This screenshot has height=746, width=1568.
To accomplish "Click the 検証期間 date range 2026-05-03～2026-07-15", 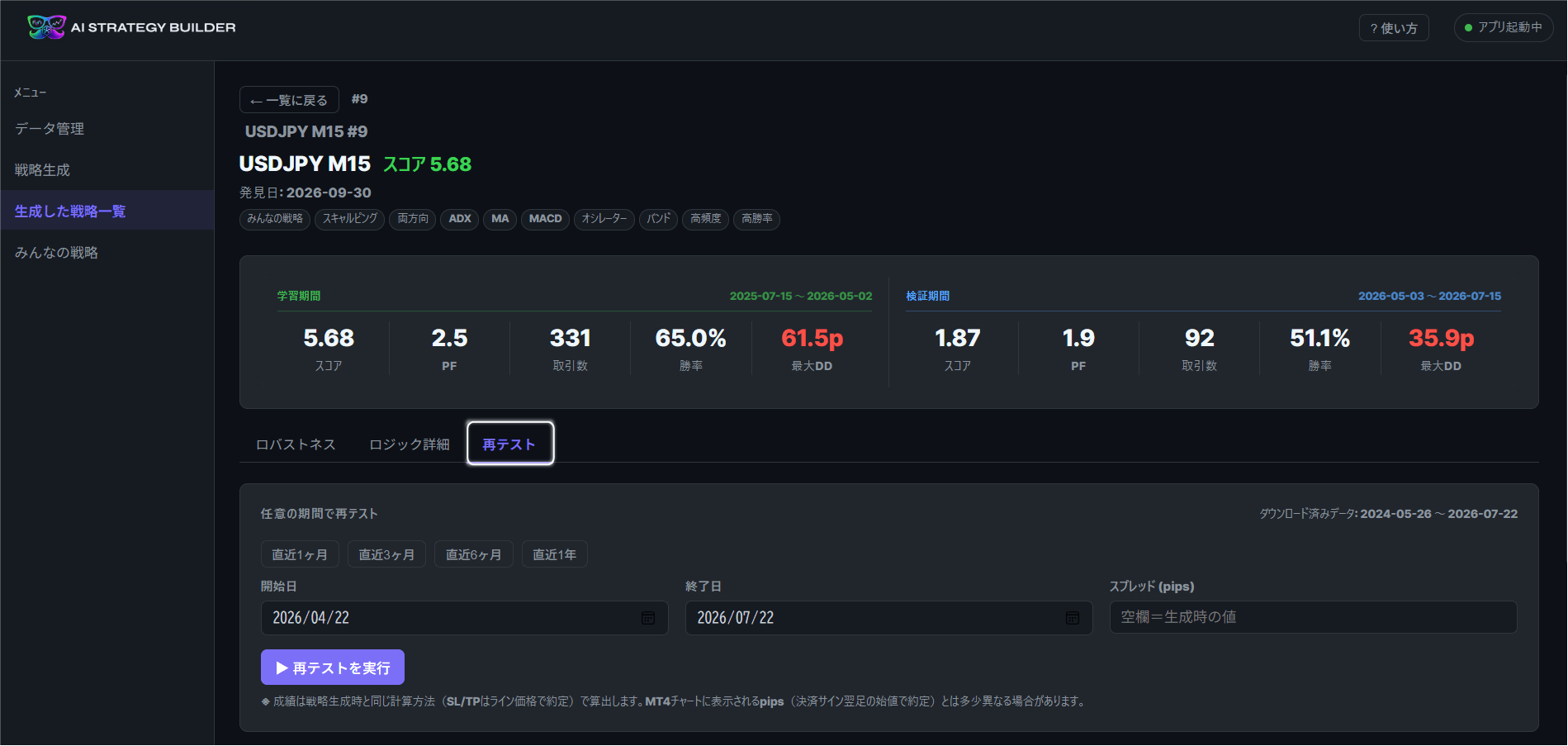I will 1430,296.
